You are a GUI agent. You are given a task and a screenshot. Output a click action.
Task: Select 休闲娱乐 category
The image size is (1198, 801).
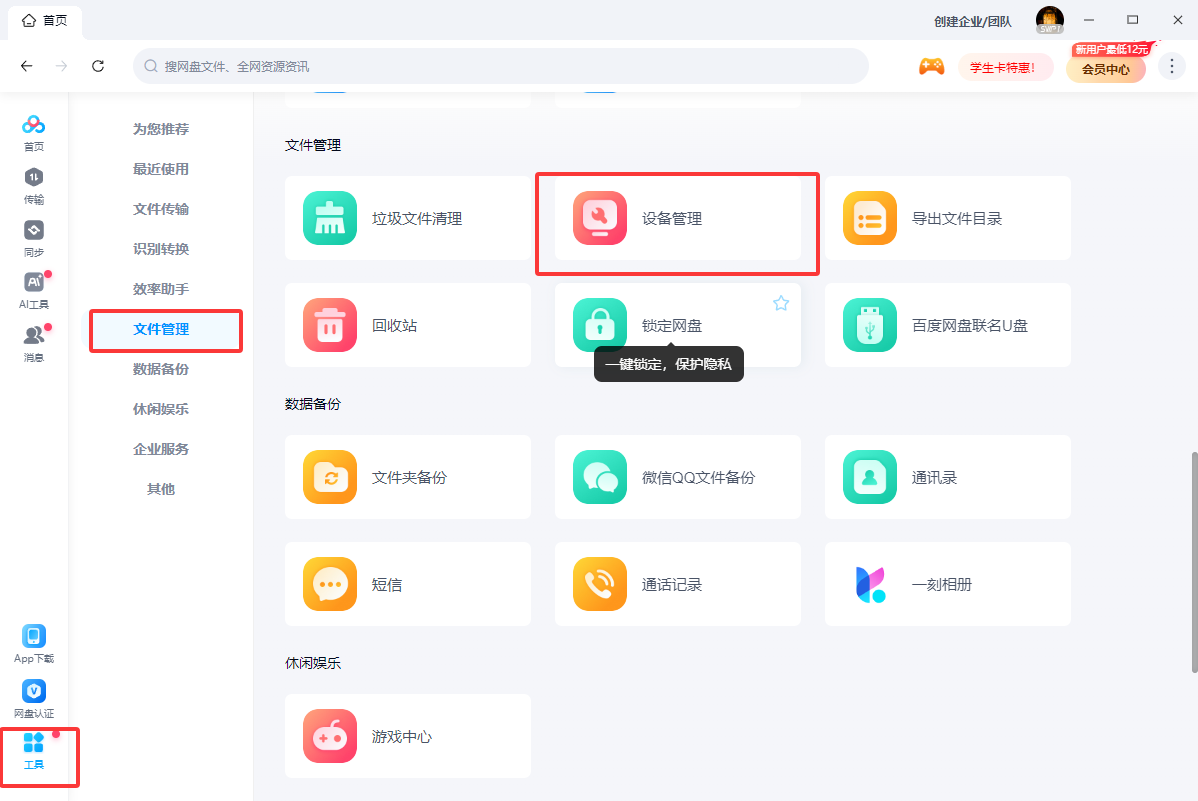tap(160, 409)
